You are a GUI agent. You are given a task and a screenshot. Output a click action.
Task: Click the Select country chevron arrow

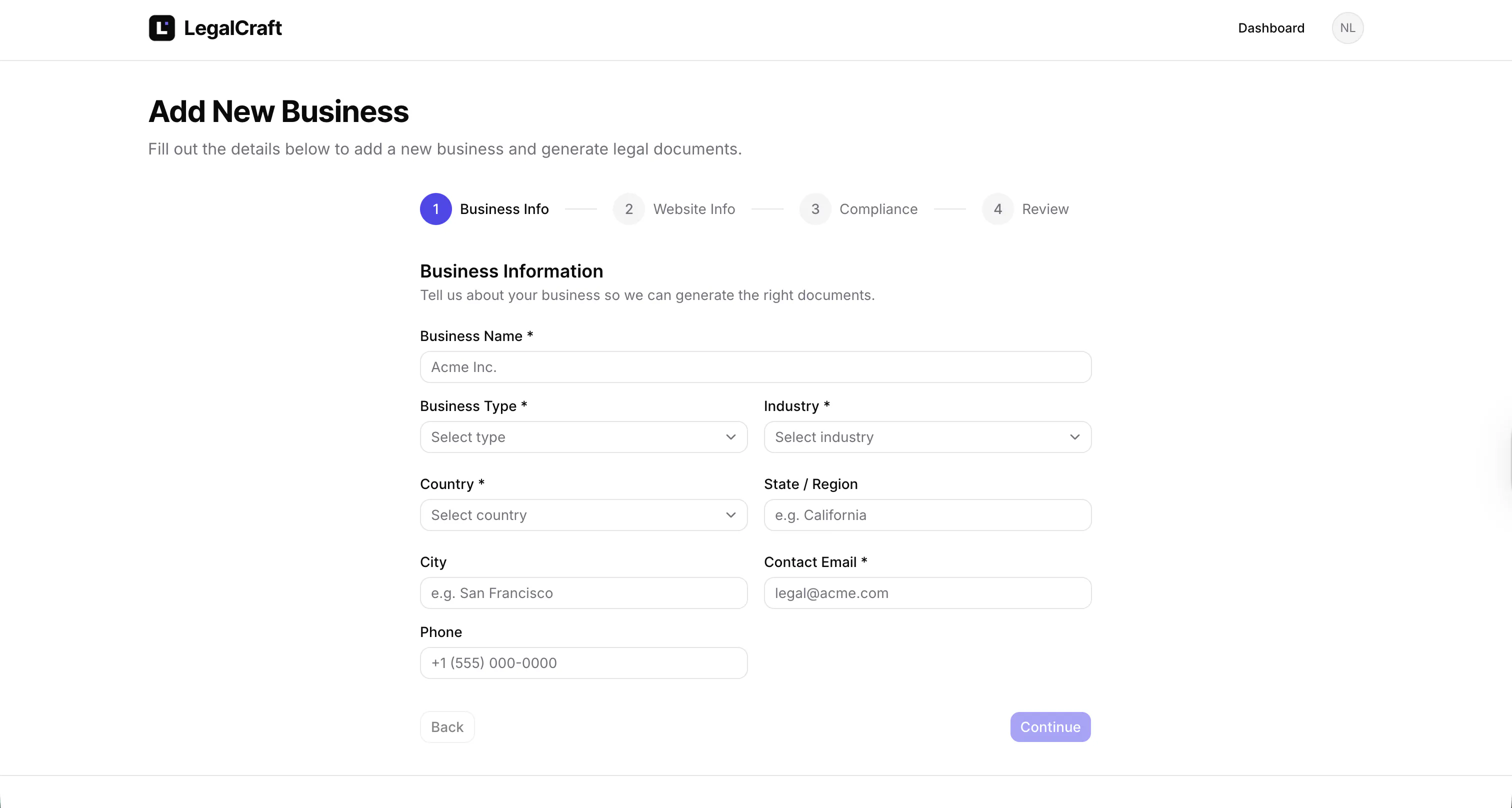click(x=730, y=515)
